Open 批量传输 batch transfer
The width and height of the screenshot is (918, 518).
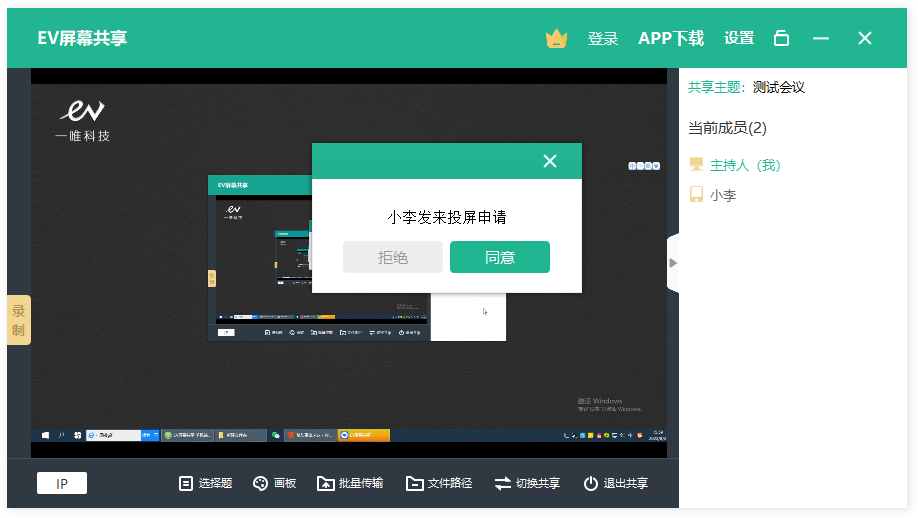tap(350, 484)
